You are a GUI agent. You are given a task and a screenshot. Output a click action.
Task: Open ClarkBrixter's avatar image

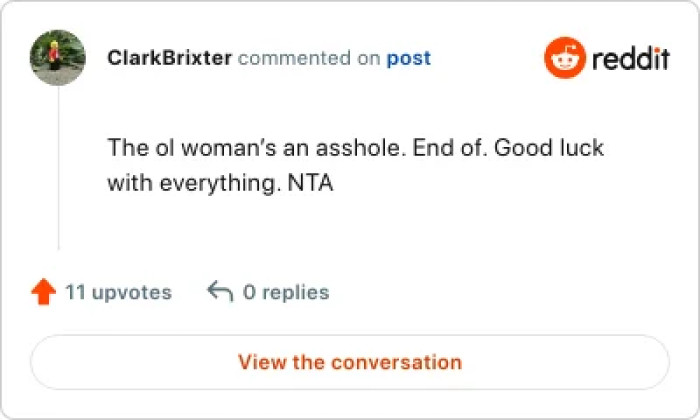coord(57,58)
